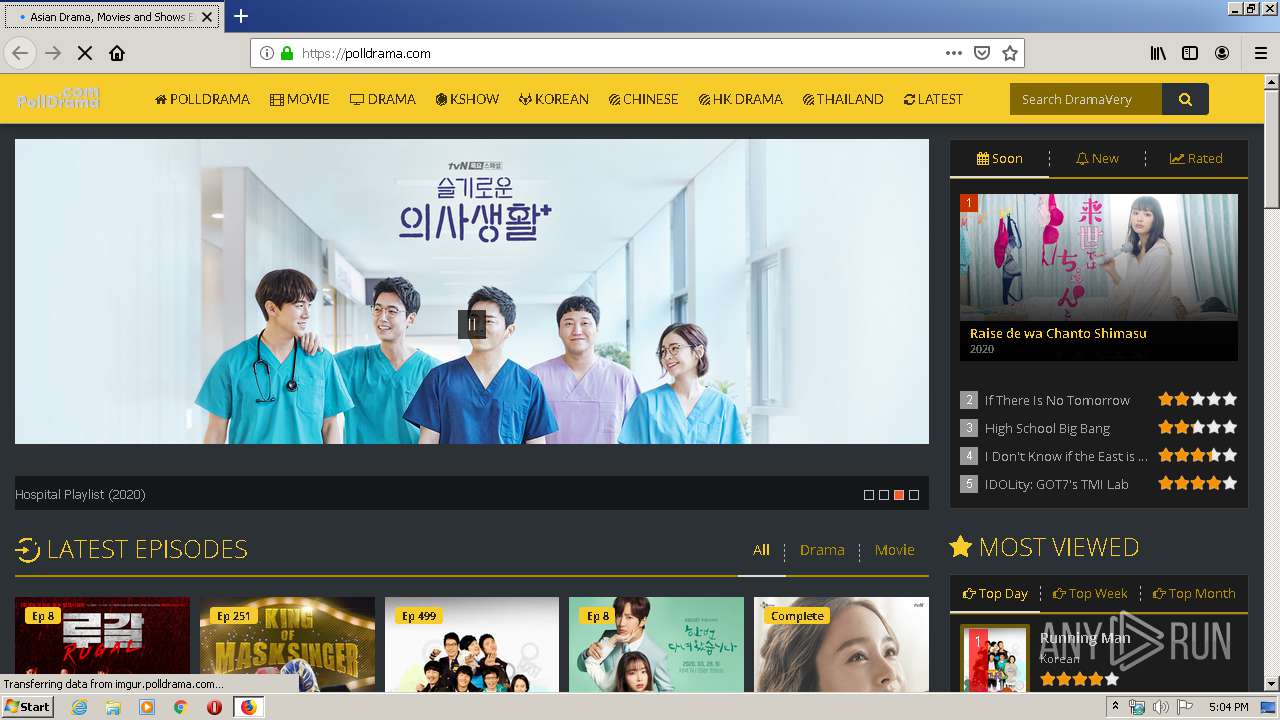Open Firefox hamburger menu
The width and height of the screenshot is (1280, 720).
(1260, 53)
